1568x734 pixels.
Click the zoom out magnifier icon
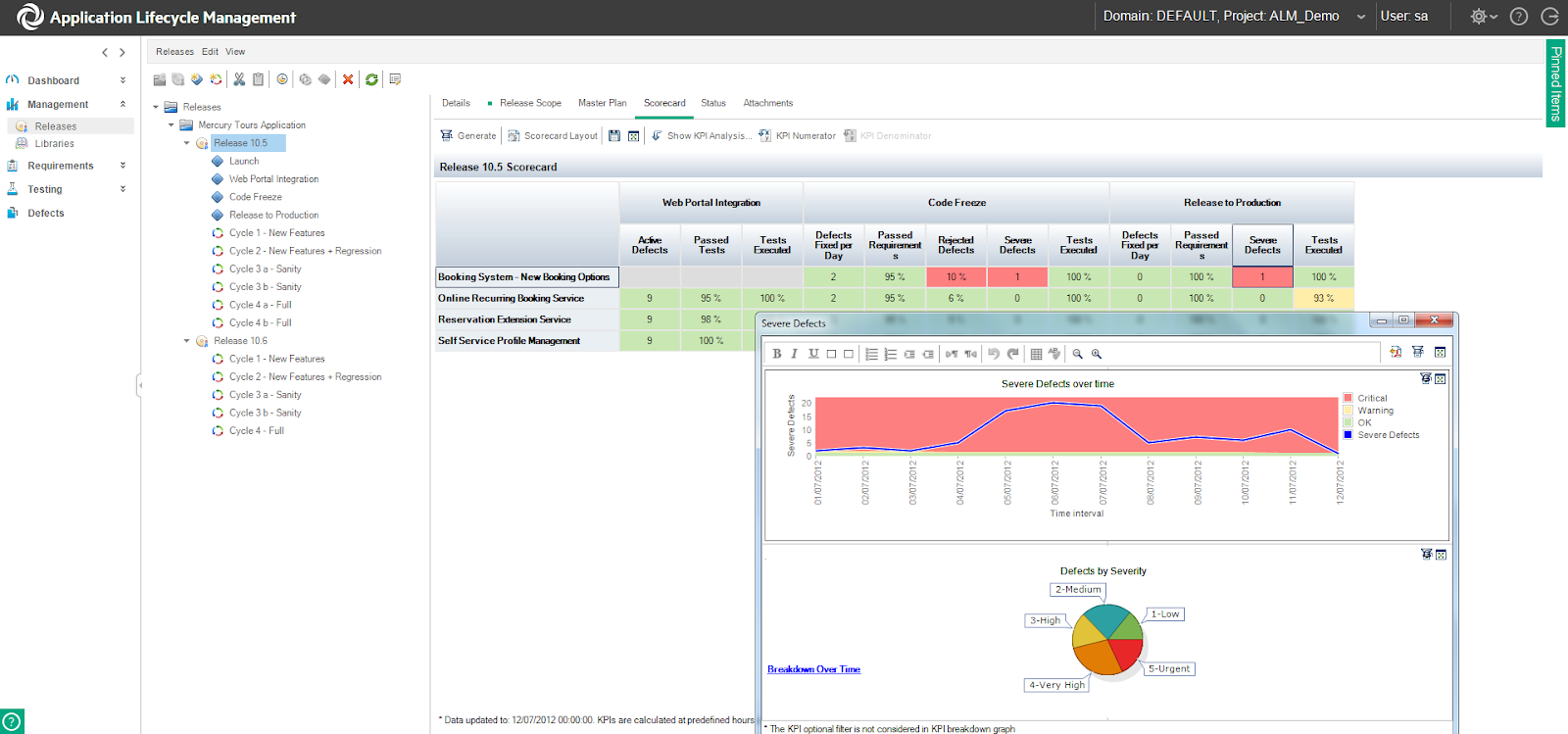point(1078,354)
